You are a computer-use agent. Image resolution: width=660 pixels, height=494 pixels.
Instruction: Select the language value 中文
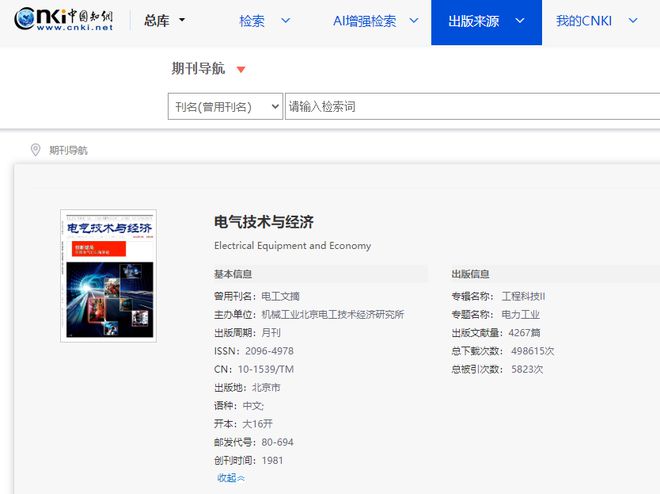(x=253, y=406)
